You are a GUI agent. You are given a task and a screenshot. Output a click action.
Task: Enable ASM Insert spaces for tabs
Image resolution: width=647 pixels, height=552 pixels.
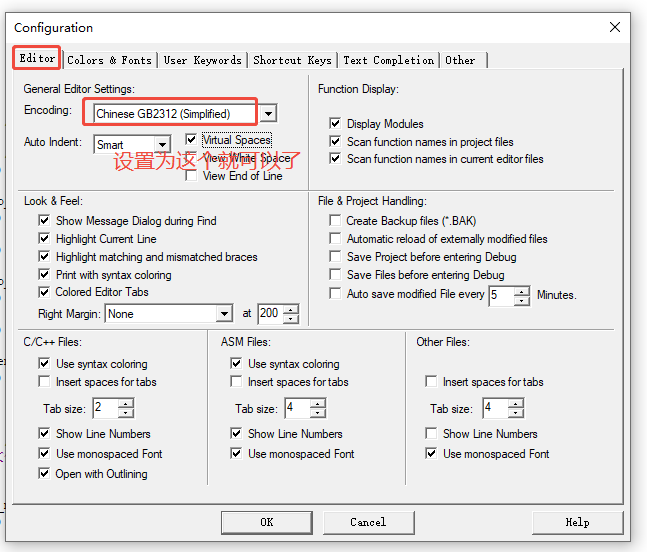pos(236,381)
